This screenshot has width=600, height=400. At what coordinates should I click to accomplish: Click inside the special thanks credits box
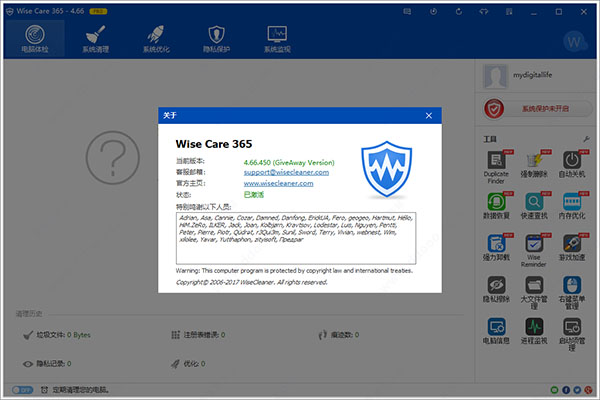pyautogui.click(x=296, y=238)
